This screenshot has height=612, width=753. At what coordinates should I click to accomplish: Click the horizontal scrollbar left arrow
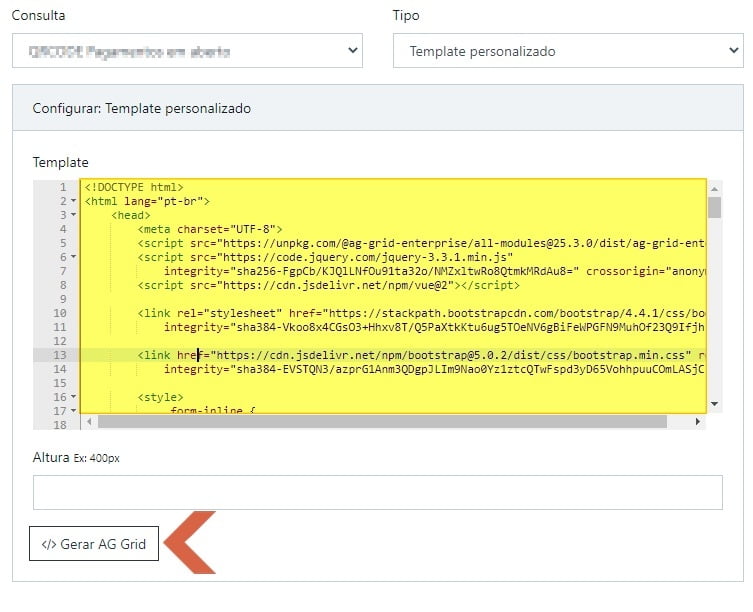coord(88,422)
